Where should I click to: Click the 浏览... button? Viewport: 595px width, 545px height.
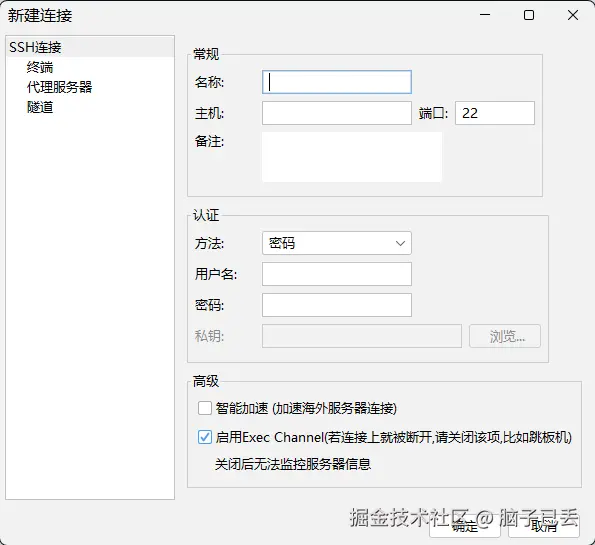[505, 336]
